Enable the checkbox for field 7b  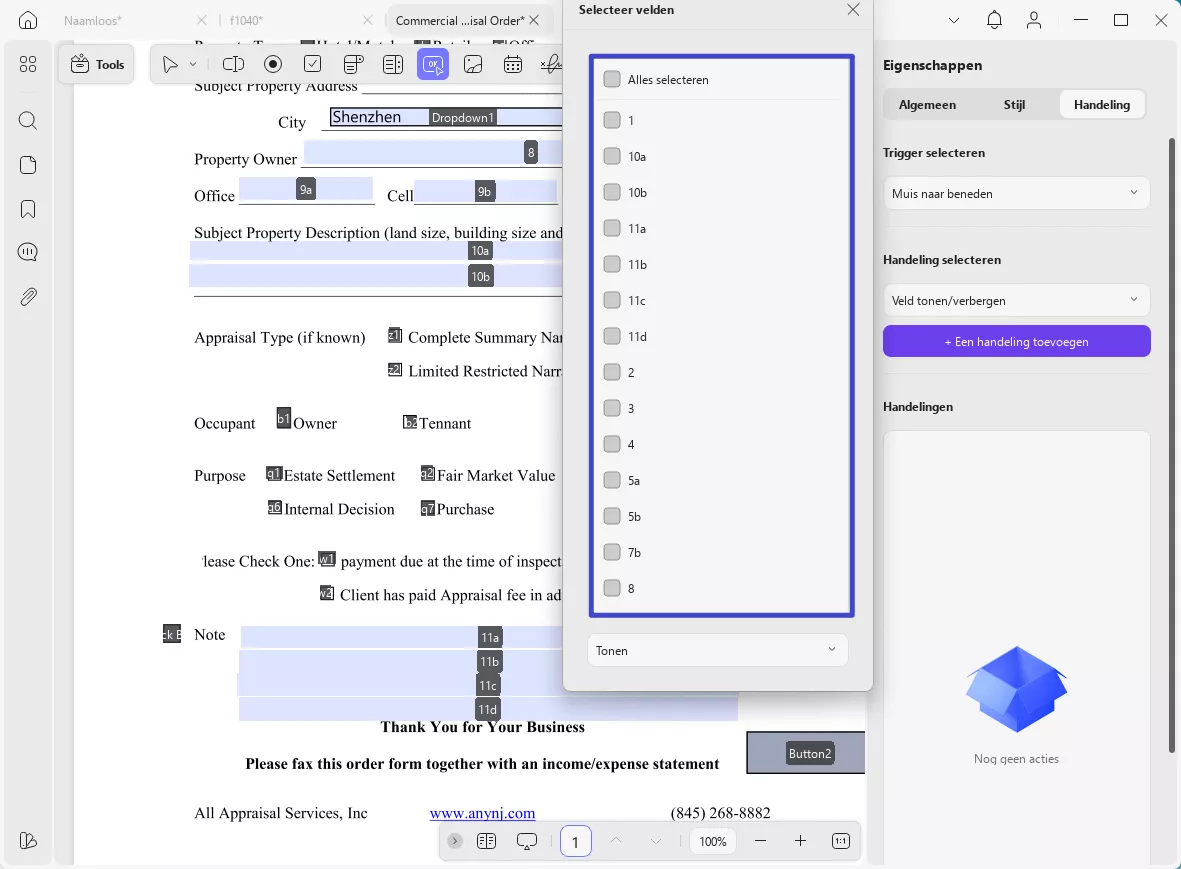point(612,552)
